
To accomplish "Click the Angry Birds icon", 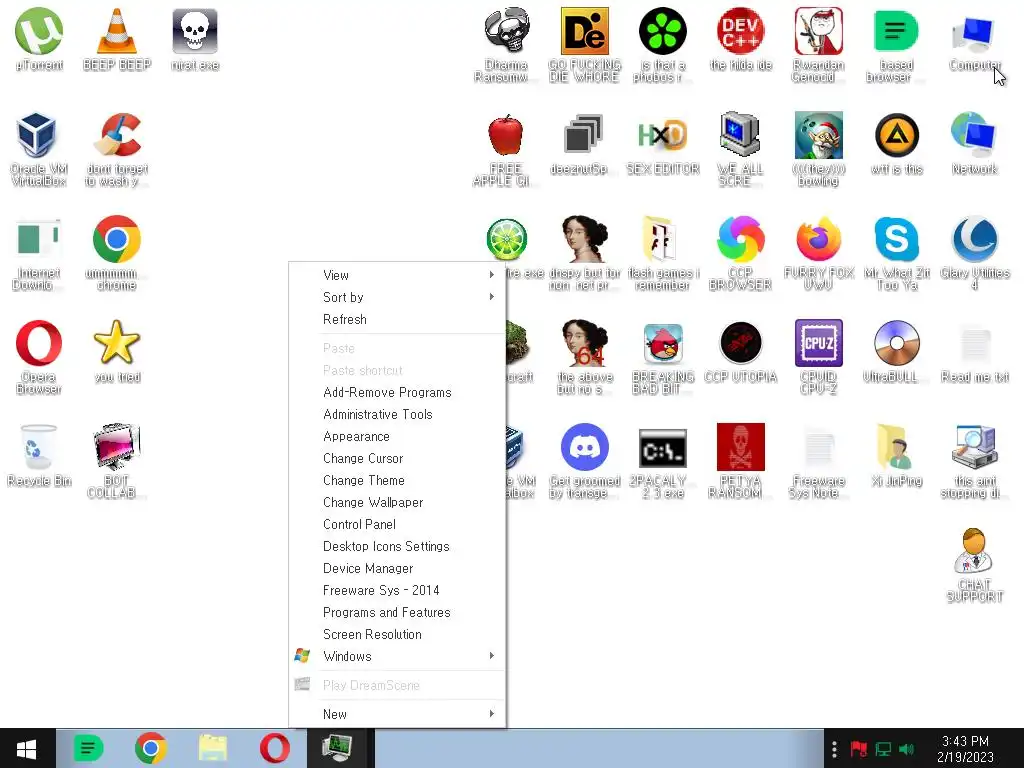I will [662, 343].
